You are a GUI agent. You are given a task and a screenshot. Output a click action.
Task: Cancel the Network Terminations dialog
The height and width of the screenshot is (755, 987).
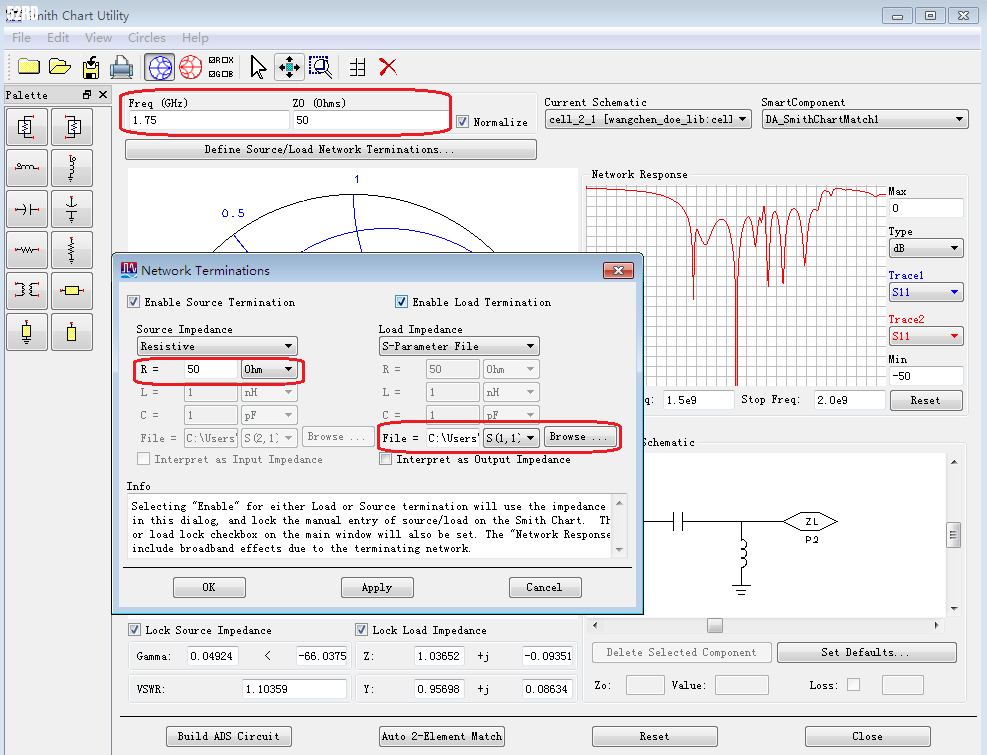pos(544,588)
